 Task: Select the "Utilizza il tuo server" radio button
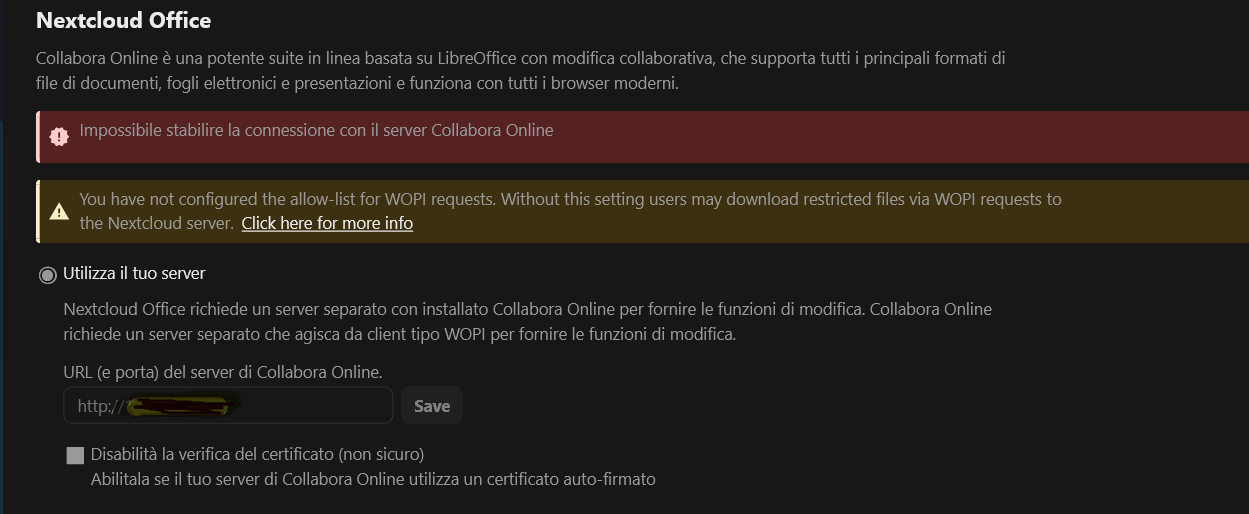coord(47,274)
